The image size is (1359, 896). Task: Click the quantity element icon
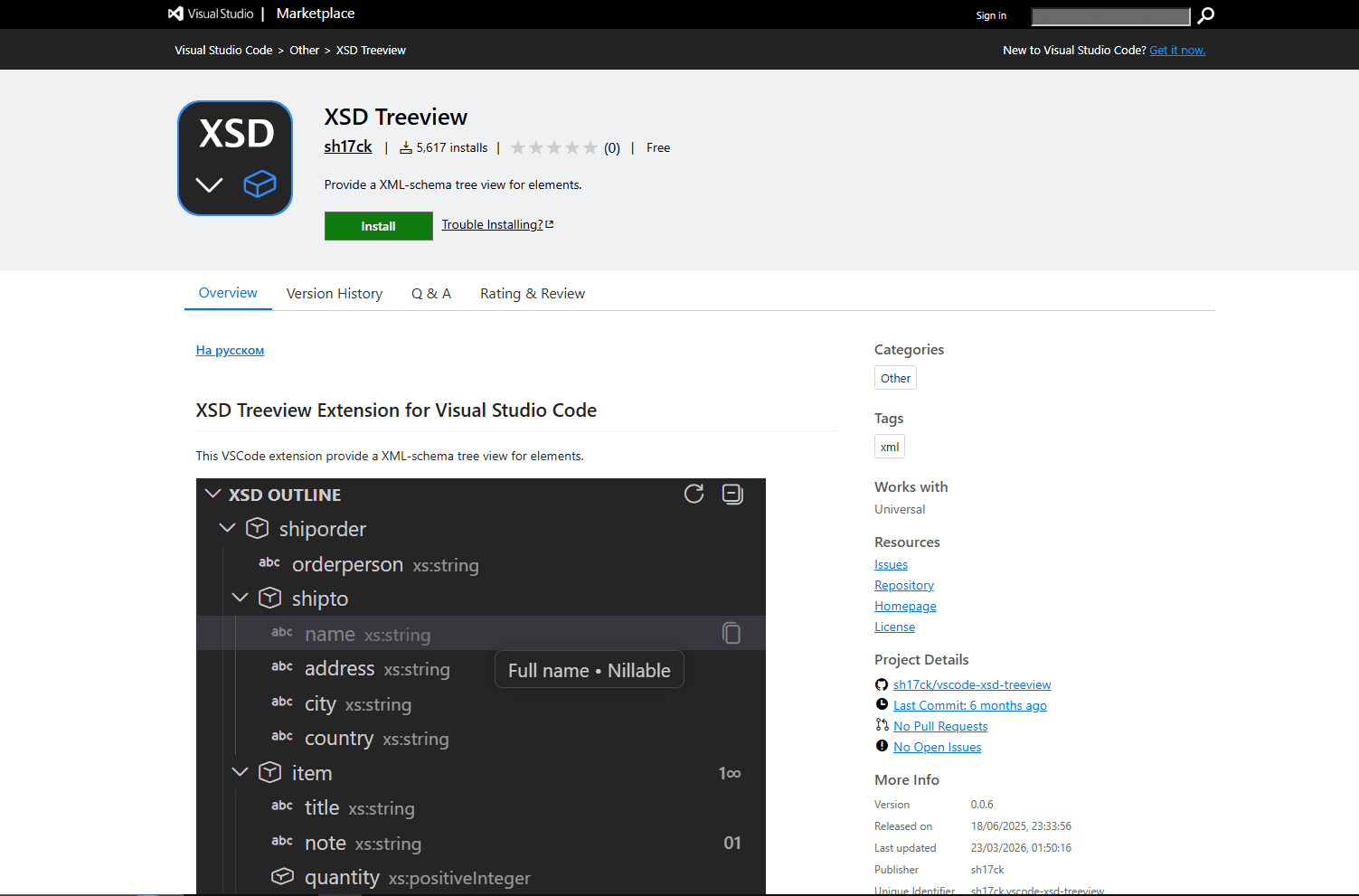282,876
